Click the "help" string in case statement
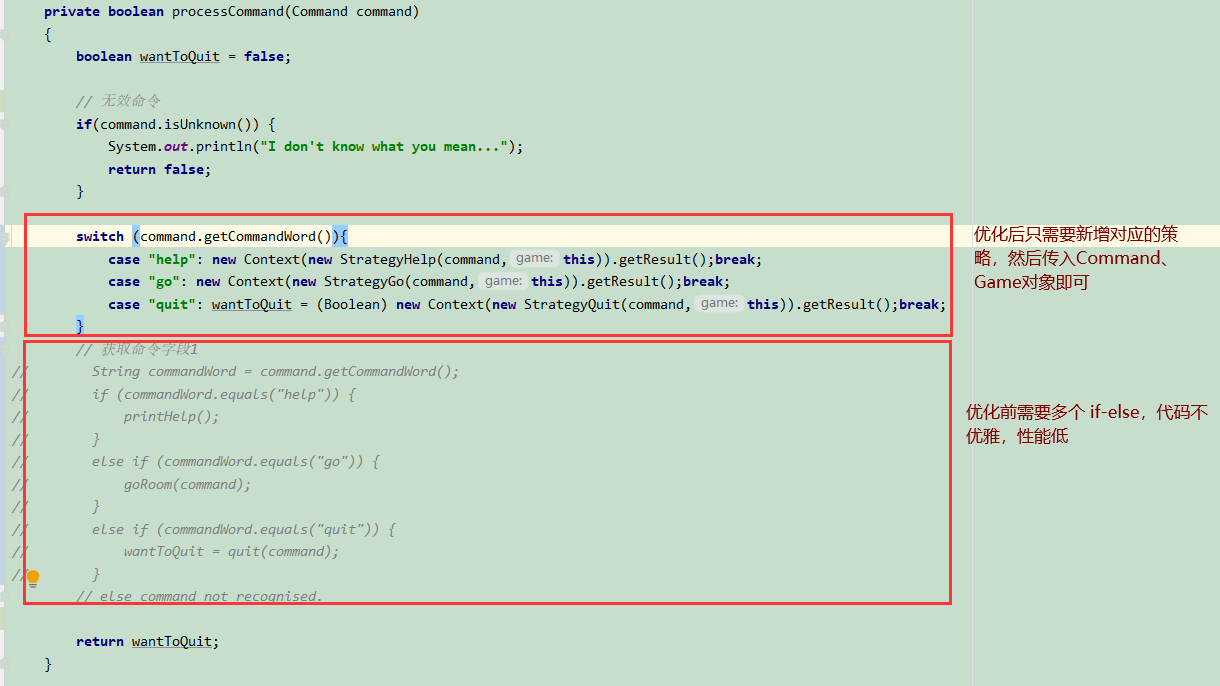1220x686 pixels. [x=172, y=260]
